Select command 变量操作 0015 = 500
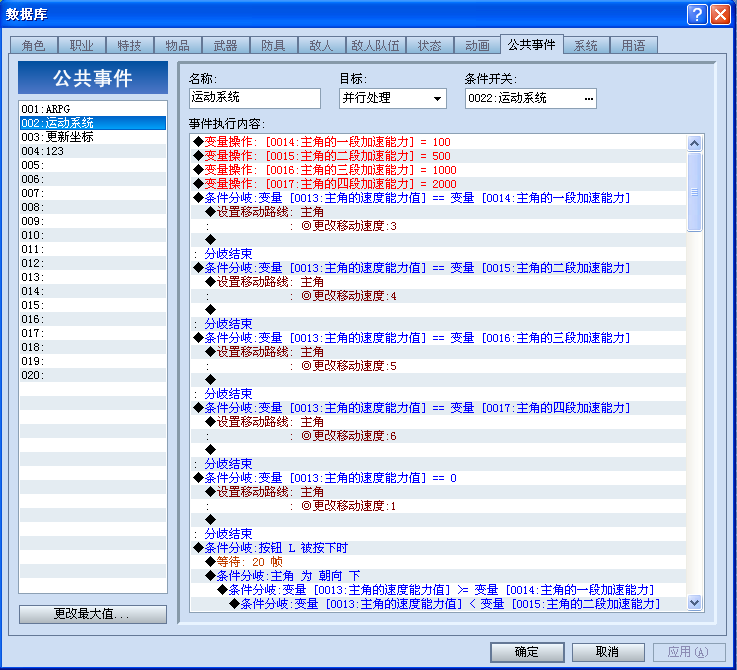Image resolution: width=737 pixels, height=670 pixels. [438, 156]
